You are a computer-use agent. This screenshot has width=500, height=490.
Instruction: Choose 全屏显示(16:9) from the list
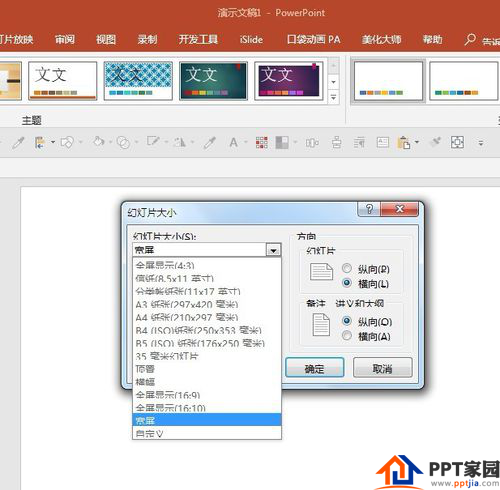click(207, 395)
